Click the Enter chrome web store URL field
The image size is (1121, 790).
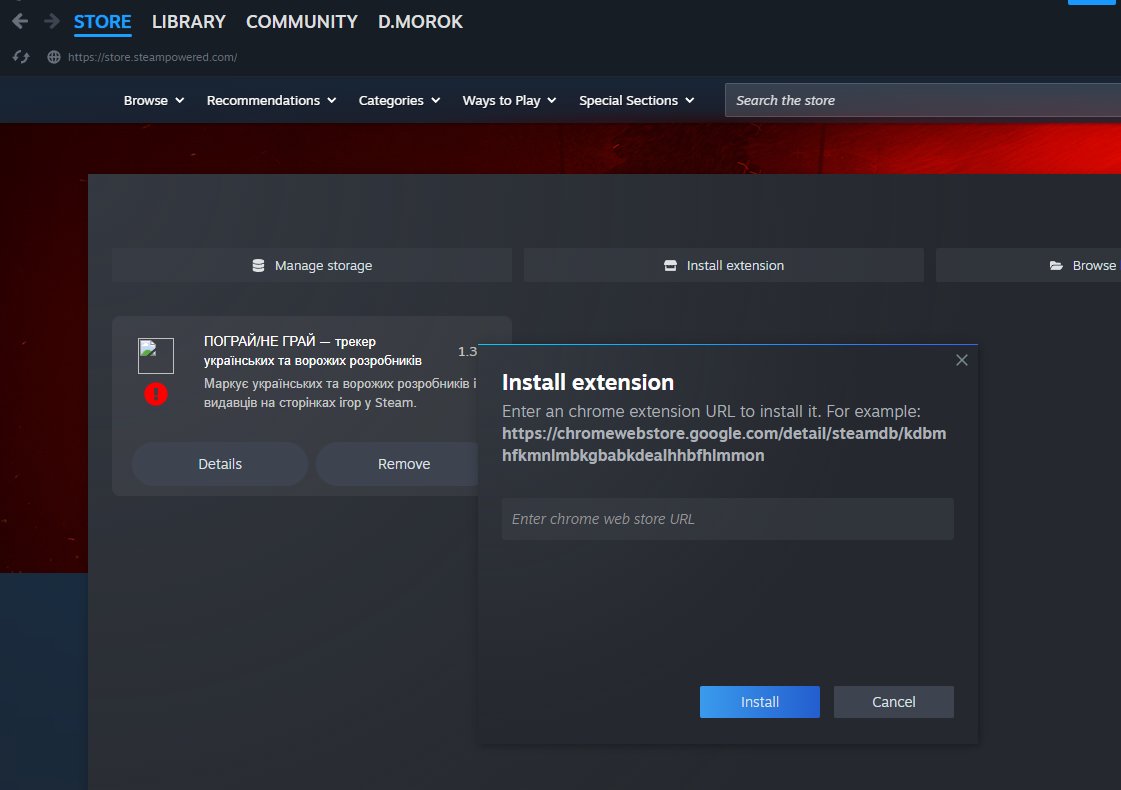click(728, 519)
